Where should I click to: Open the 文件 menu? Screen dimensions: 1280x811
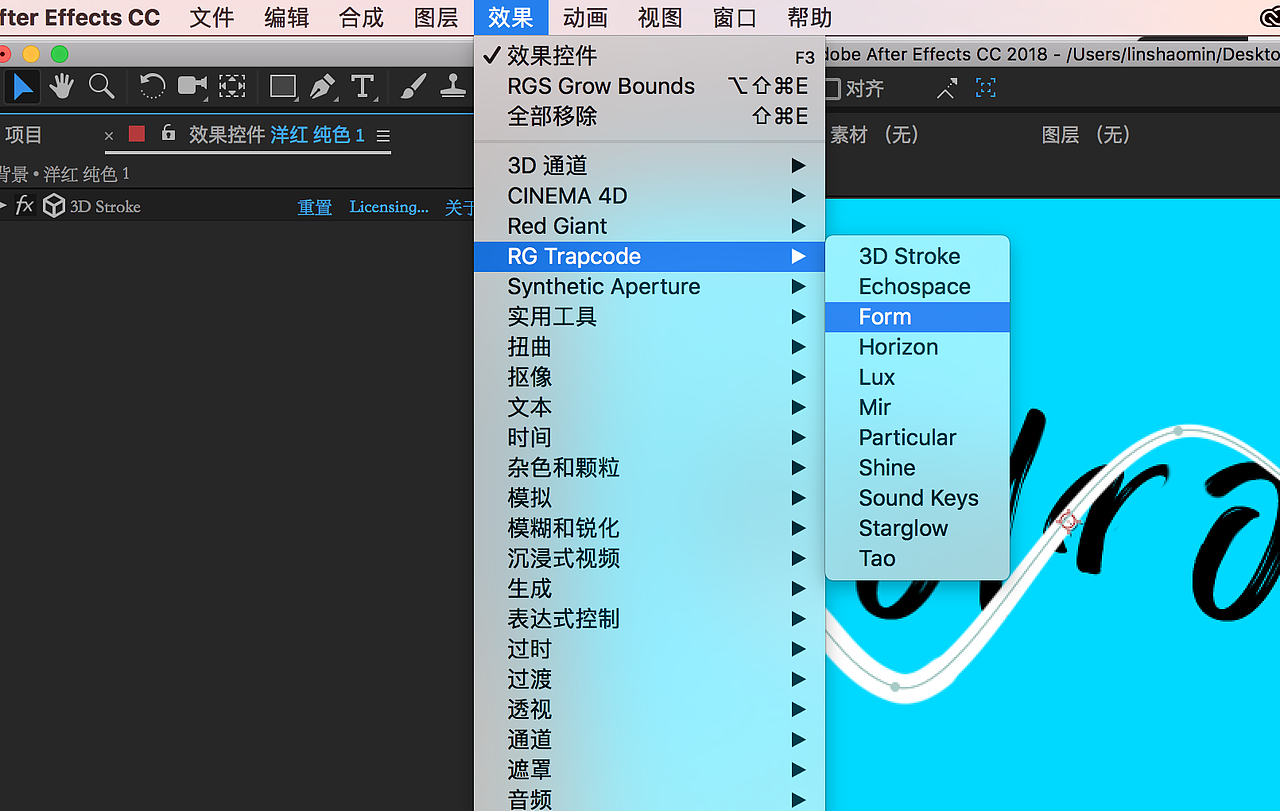click(x=212, y=17)
